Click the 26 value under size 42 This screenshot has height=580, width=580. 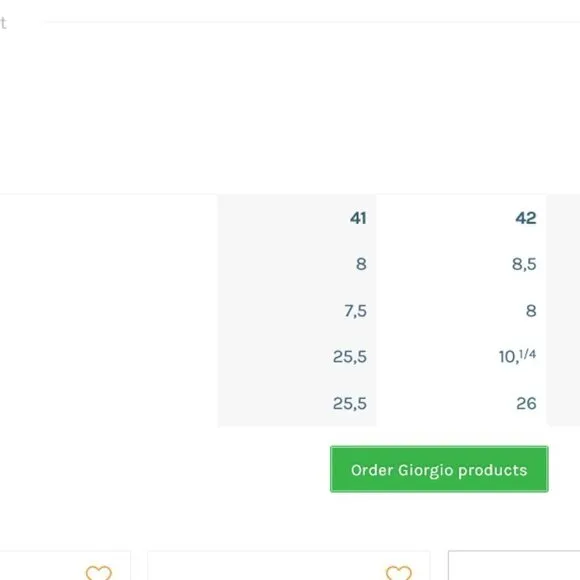click(x=526, y=403)
